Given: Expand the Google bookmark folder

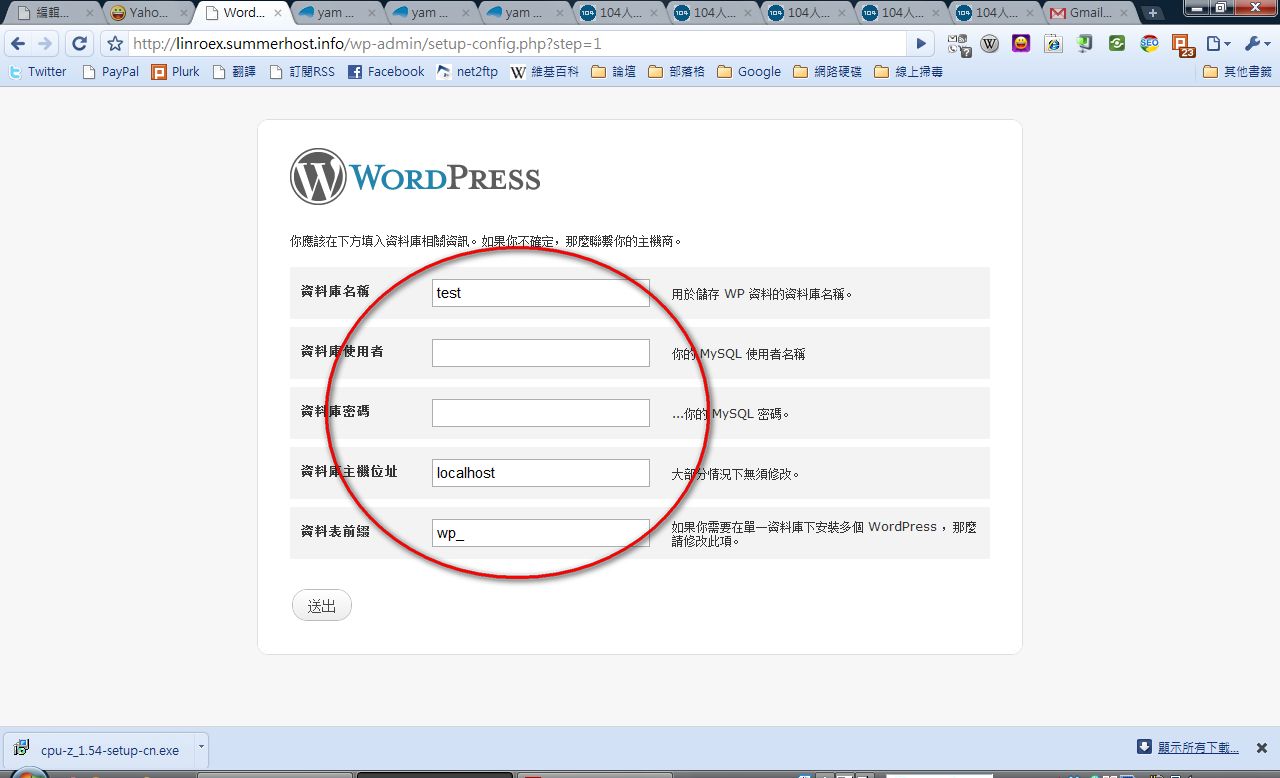Looking at the screenshot, I should (749, 72).
